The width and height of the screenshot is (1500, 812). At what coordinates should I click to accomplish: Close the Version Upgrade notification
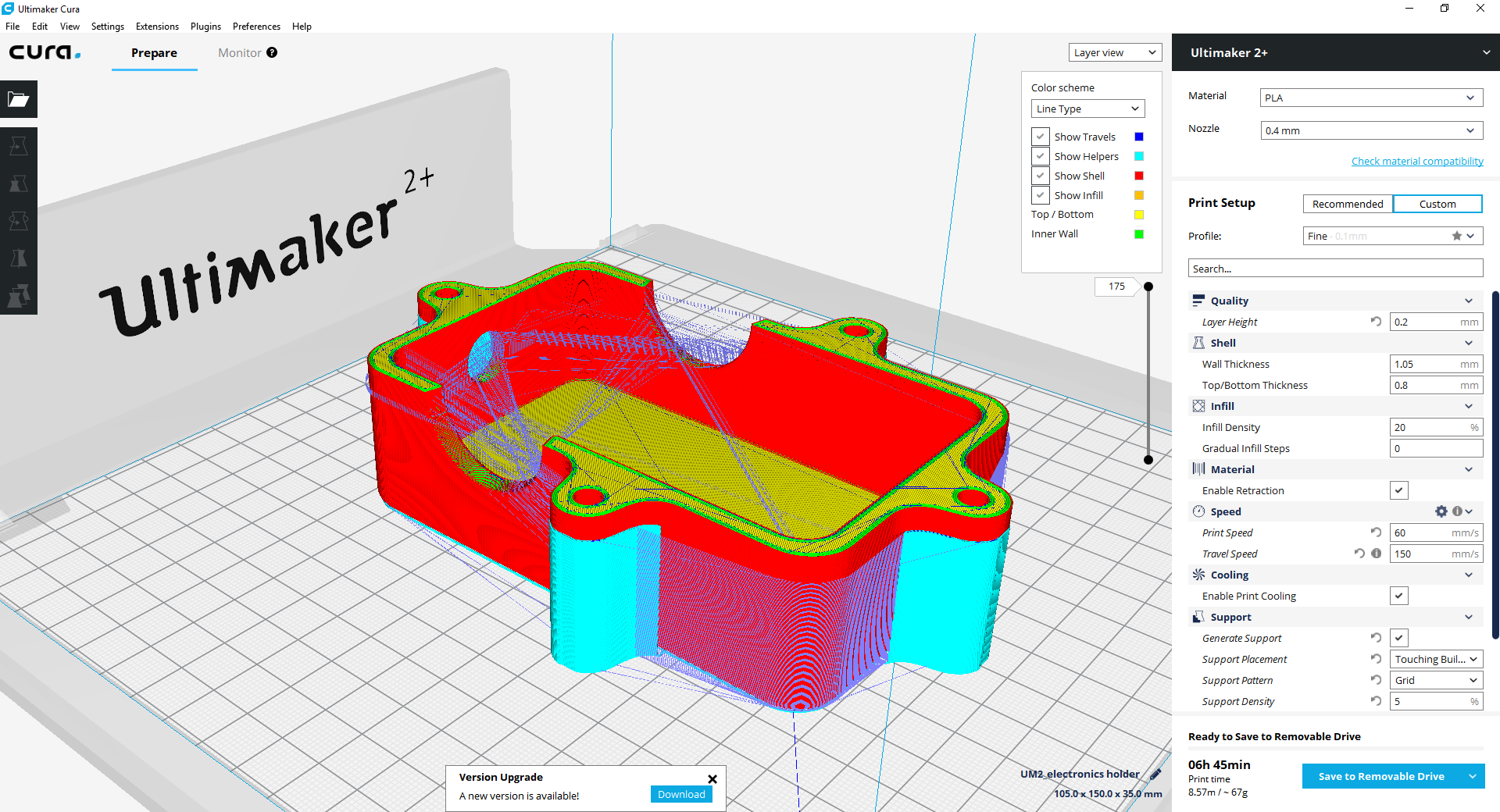[x=712, y=778]
